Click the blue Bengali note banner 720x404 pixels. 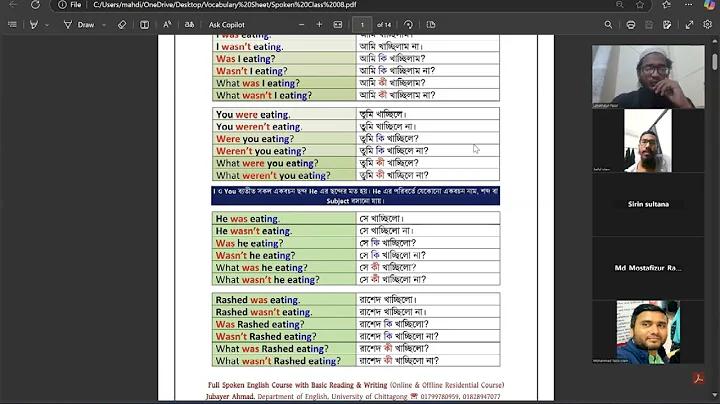click(355, 196)
